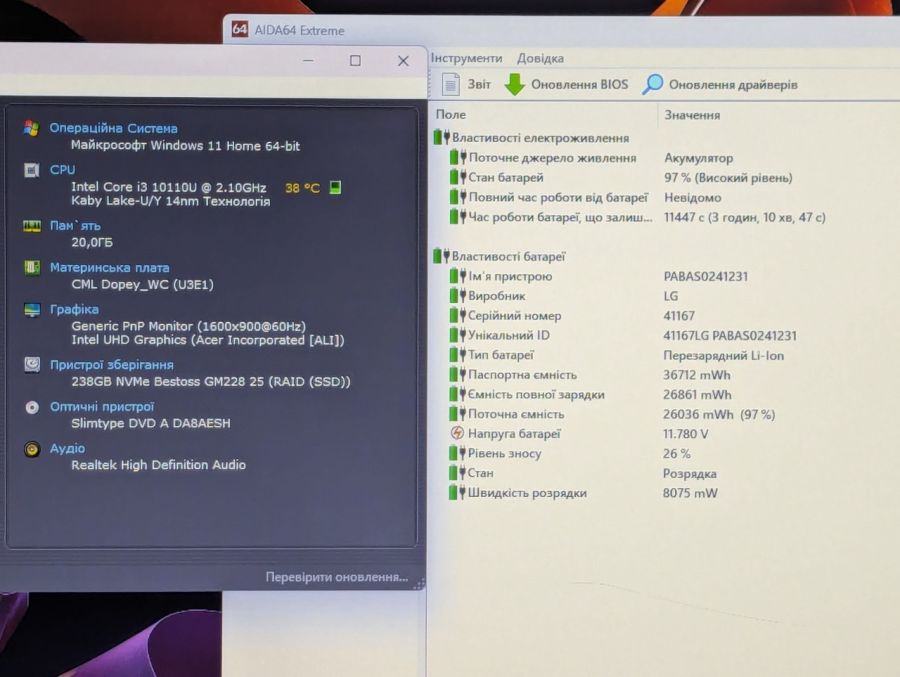
Task: Click the Пам'ять memory module icon
Action: pos(32,226)
